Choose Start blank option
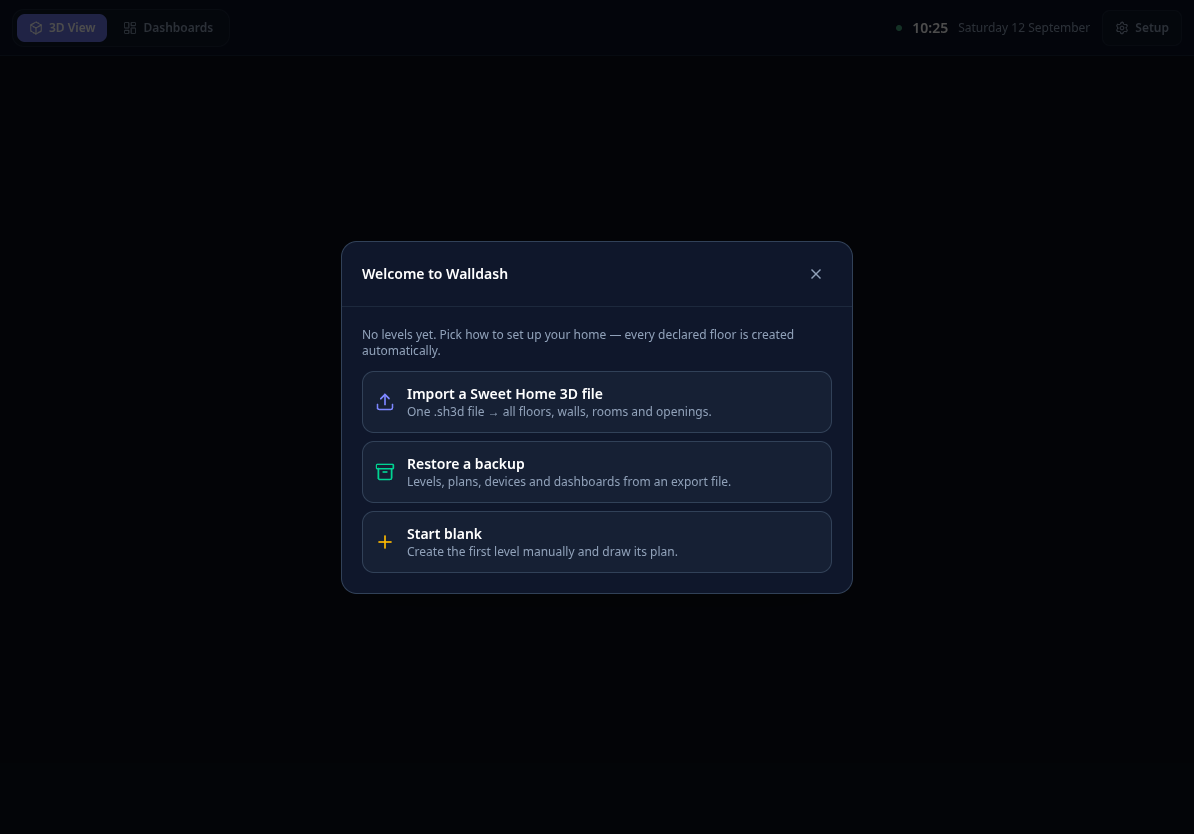 [596, 542]
